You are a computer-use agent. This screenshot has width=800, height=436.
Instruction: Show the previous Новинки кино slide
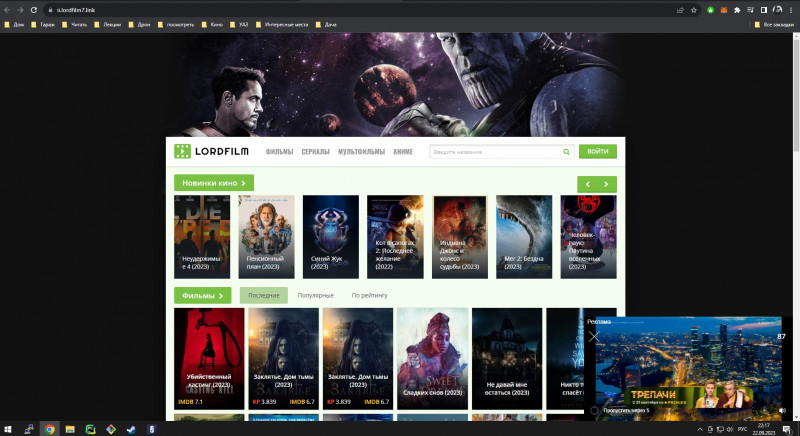click(587, 184)
